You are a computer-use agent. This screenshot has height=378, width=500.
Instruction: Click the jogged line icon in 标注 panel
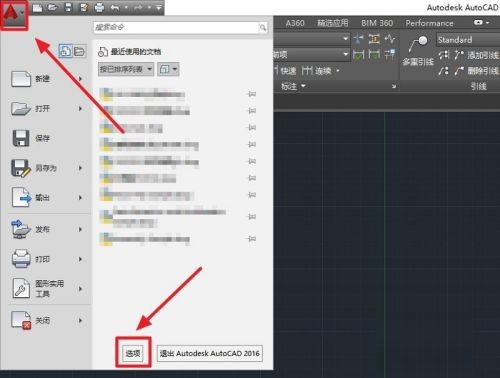[390, 39]
